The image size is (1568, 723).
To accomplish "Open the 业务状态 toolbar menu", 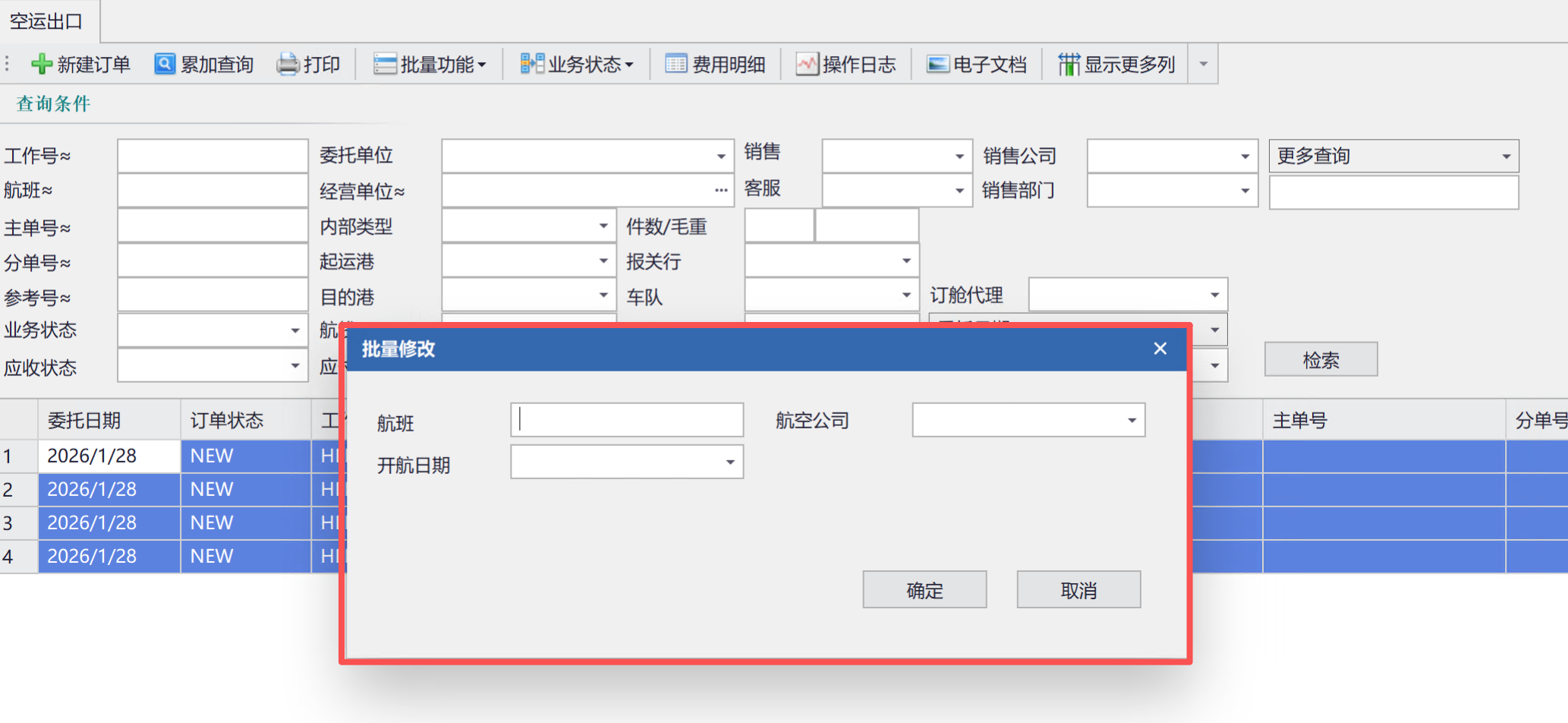I will (577, 64).
